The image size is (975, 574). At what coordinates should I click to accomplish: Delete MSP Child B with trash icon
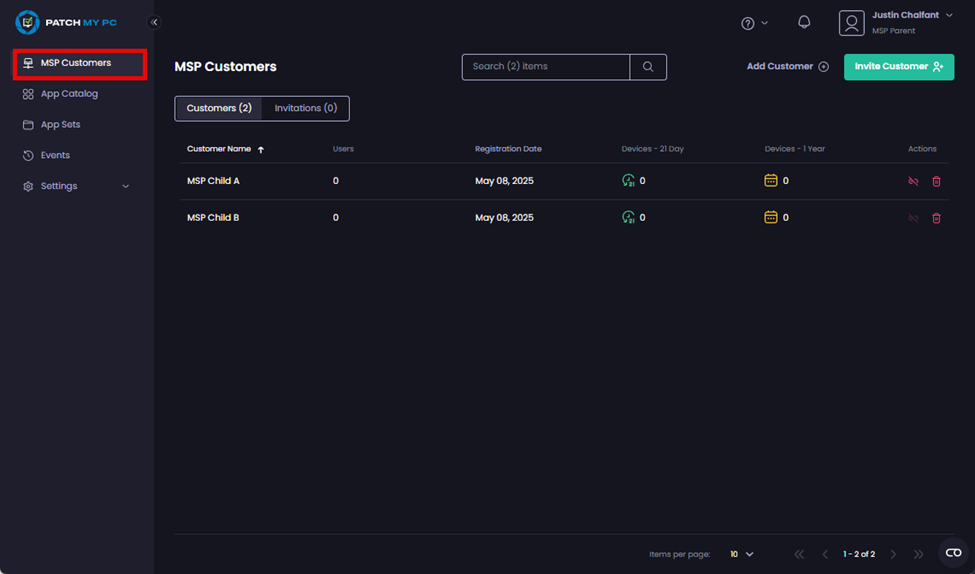point(936,218)
